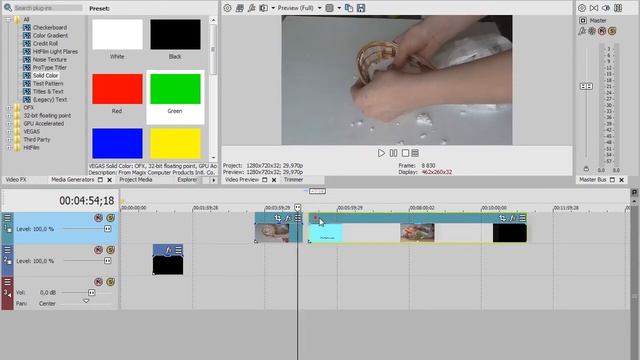Click the Downmix Output icon in Master Bus
The height and width of the screenshot is (360, 640).
pos(594,8)
